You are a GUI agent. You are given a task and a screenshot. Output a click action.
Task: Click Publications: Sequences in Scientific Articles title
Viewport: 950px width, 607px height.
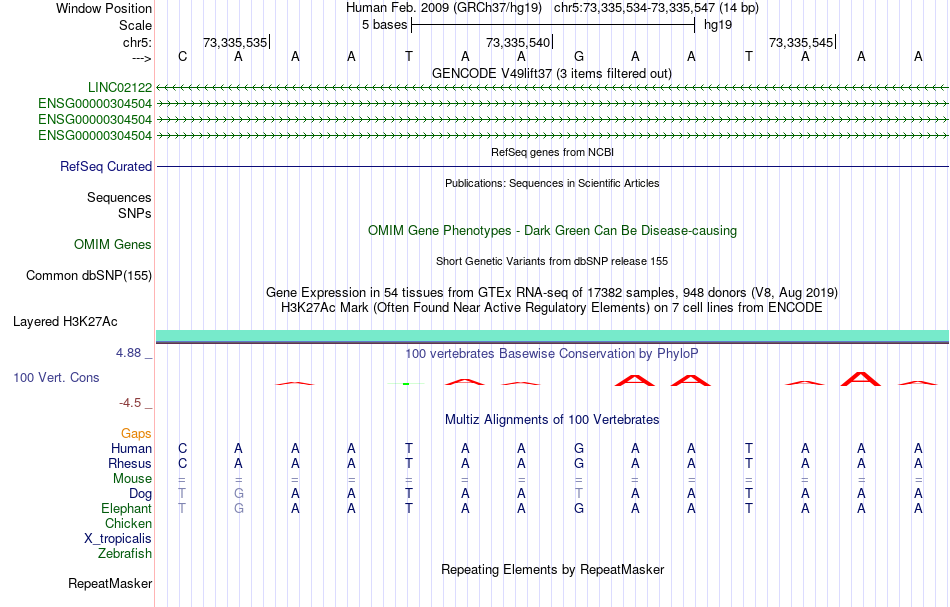pyautogui.click(x=552, y=184)
